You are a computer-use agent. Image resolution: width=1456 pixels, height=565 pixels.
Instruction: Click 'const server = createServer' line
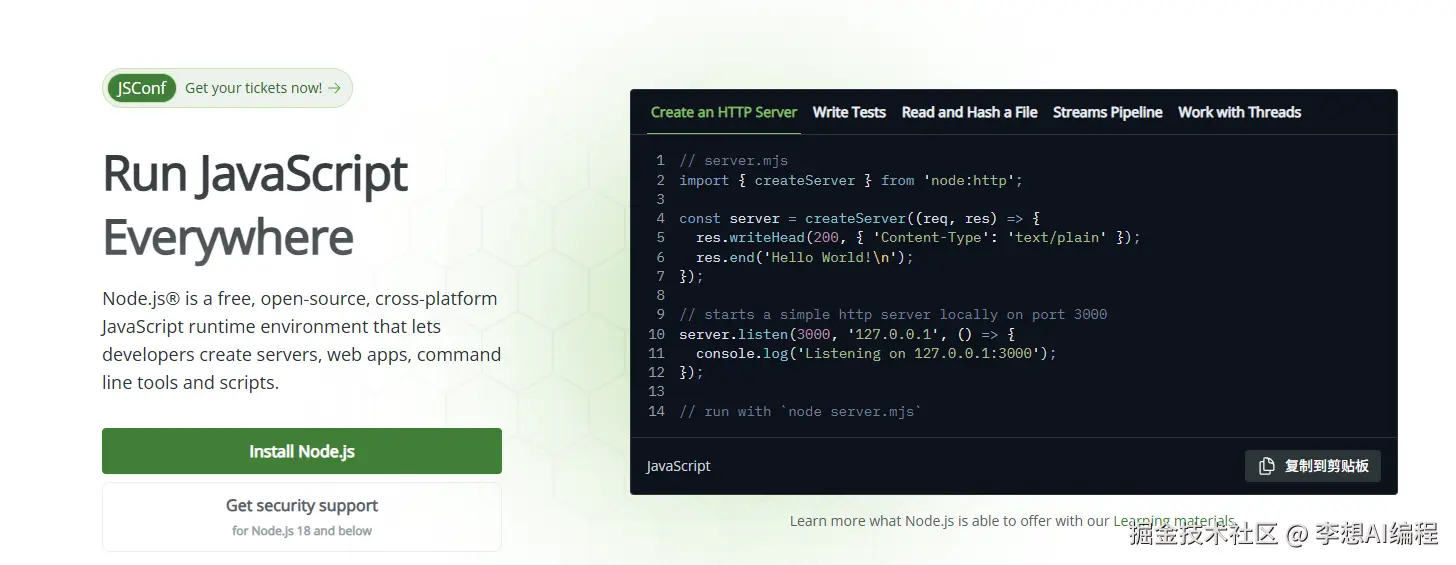[860, 218]
